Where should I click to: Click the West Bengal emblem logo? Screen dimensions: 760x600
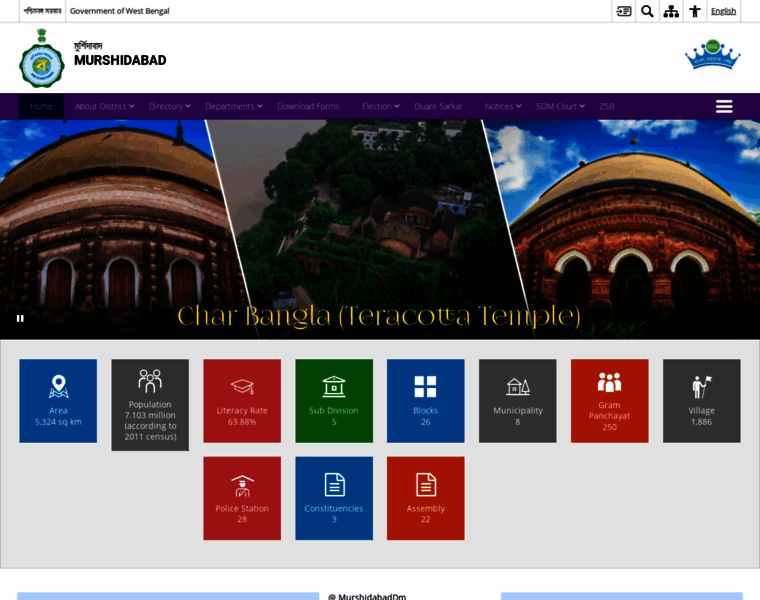point(42,58)
